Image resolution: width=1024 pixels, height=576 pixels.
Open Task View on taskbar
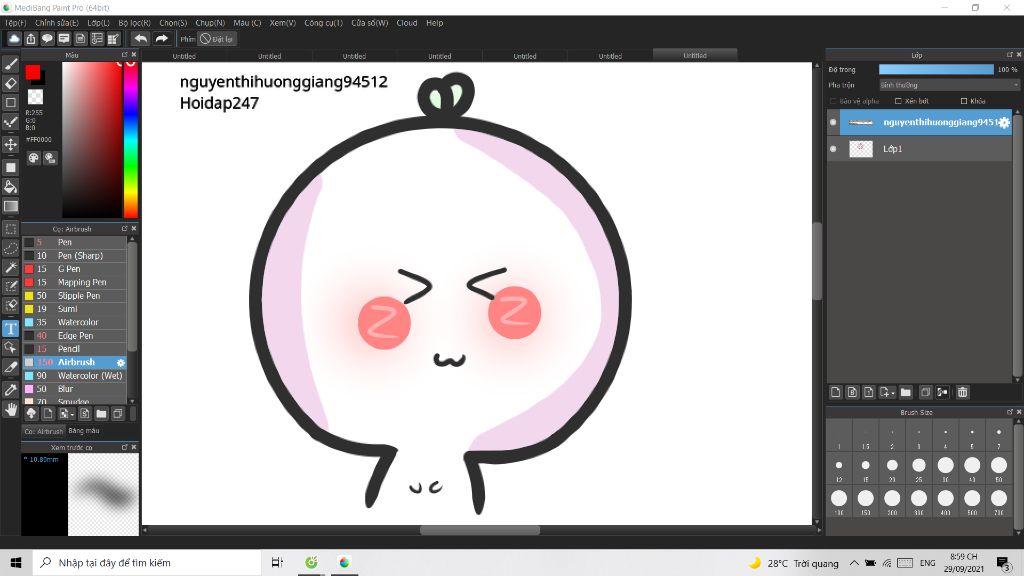(277, 562)
